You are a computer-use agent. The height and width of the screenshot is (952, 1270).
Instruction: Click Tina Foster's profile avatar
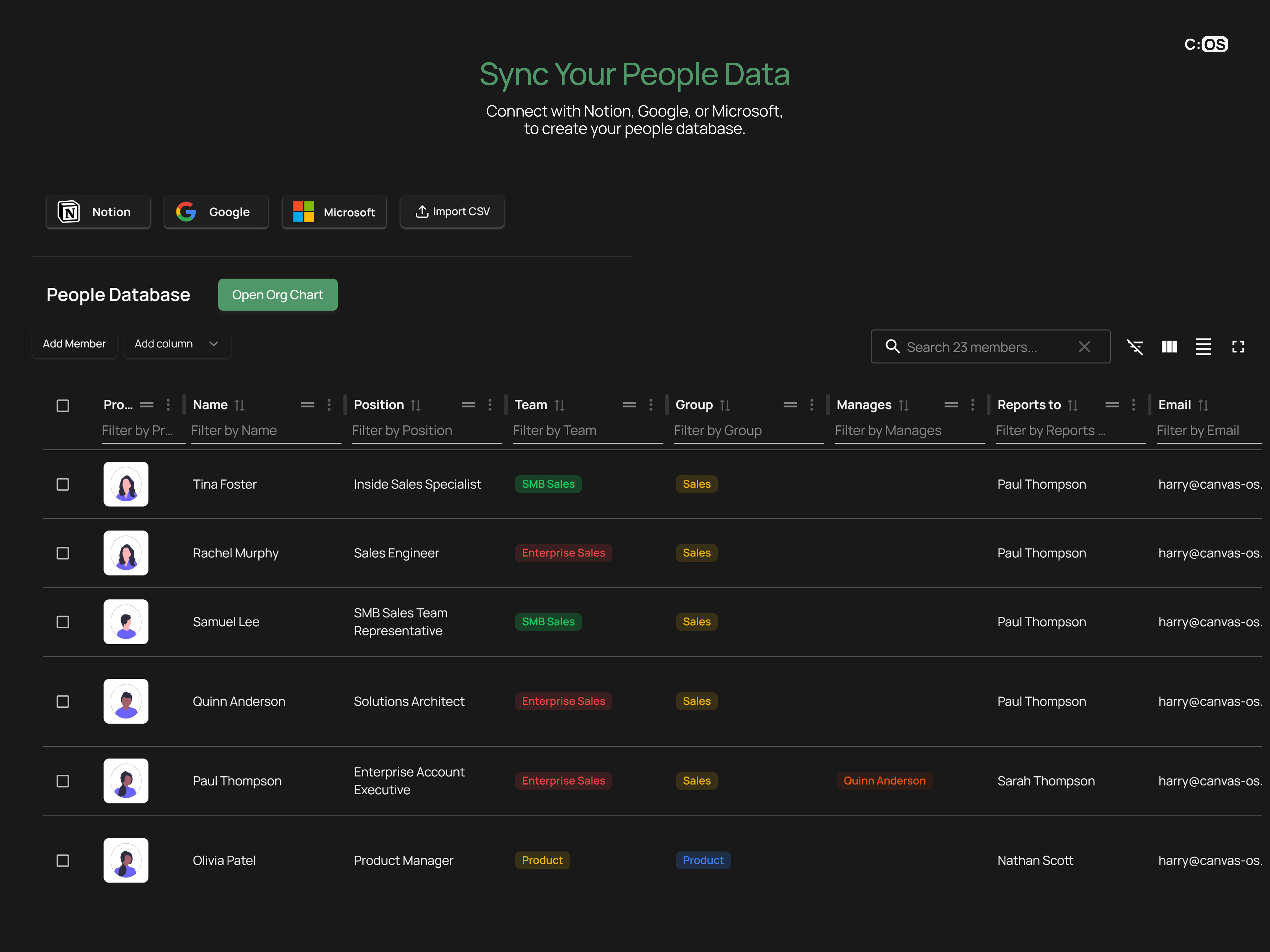[126, 484]
